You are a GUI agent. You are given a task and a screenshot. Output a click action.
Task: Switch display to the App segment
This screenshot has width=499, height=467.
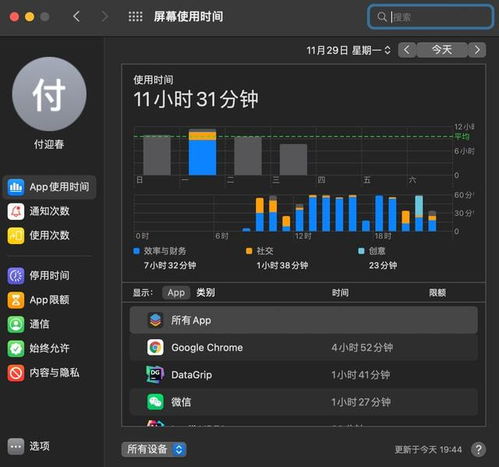coord(176,293)
